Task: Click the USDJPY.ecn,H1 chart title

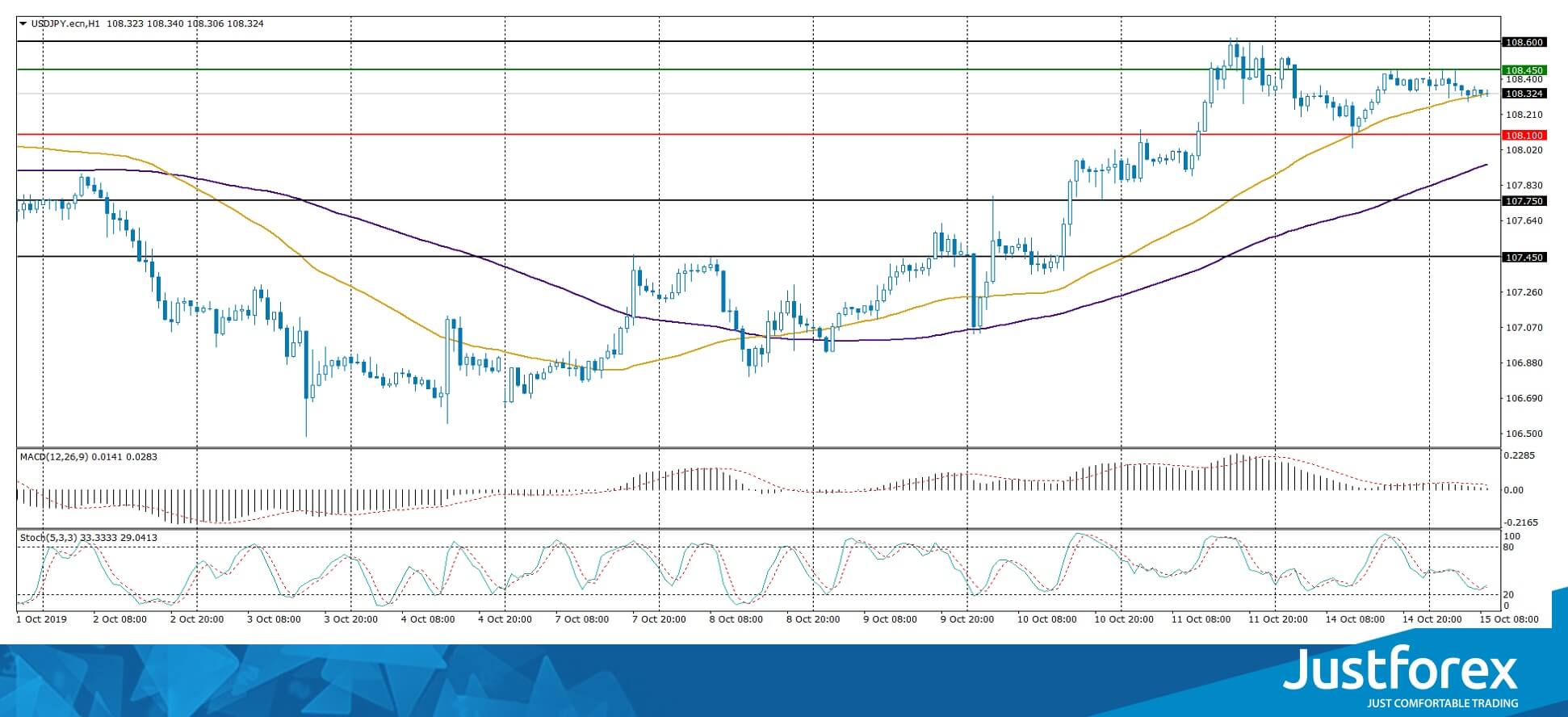Action: click(65, 23)
